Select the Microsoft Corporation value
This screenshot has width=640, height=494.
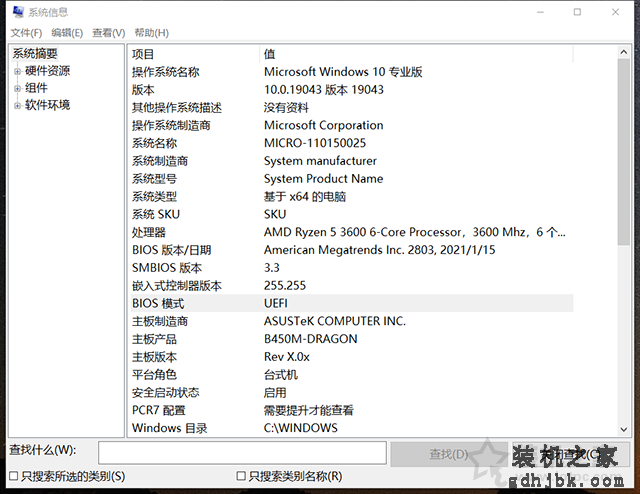coord(324,125)
